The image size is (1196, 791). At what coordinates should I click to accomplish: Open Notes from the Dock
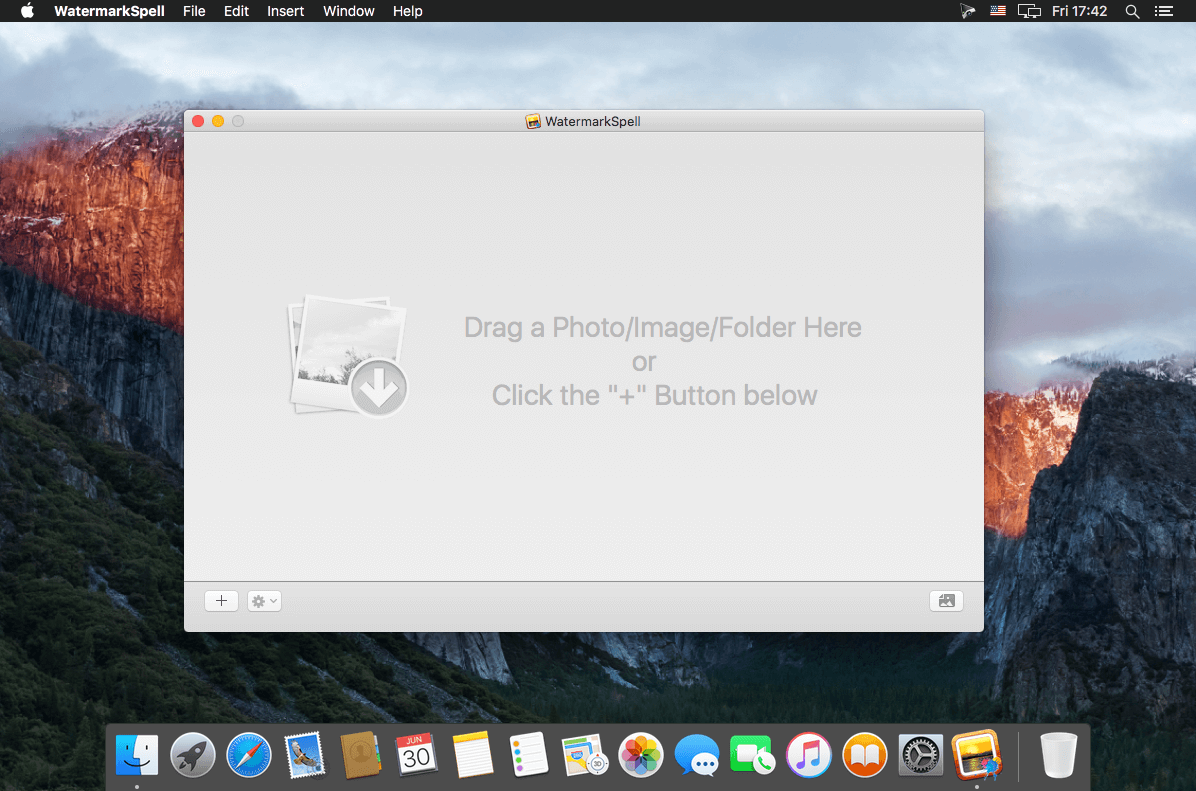click(x=472, y=755)
